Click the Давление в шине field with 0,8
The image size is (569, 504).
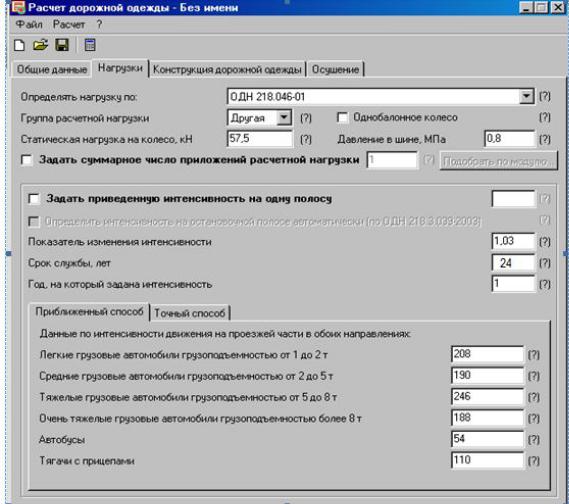click(509, 139)
